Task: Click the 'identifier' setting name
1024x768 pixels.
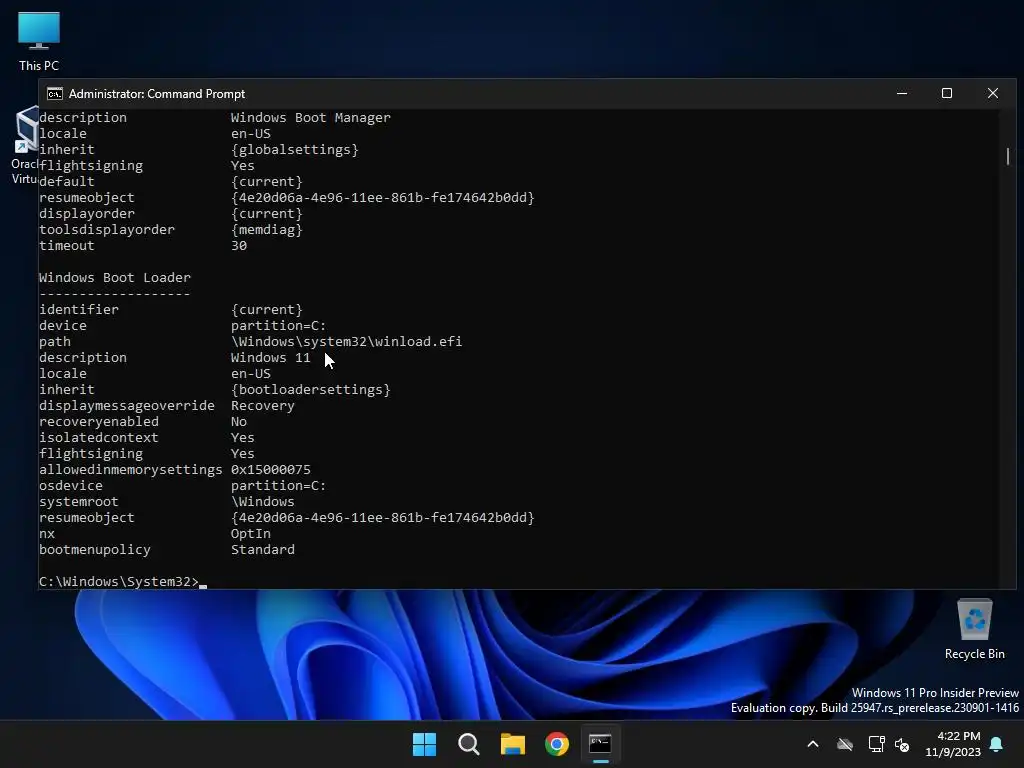Action: click(x=79, y=310)
